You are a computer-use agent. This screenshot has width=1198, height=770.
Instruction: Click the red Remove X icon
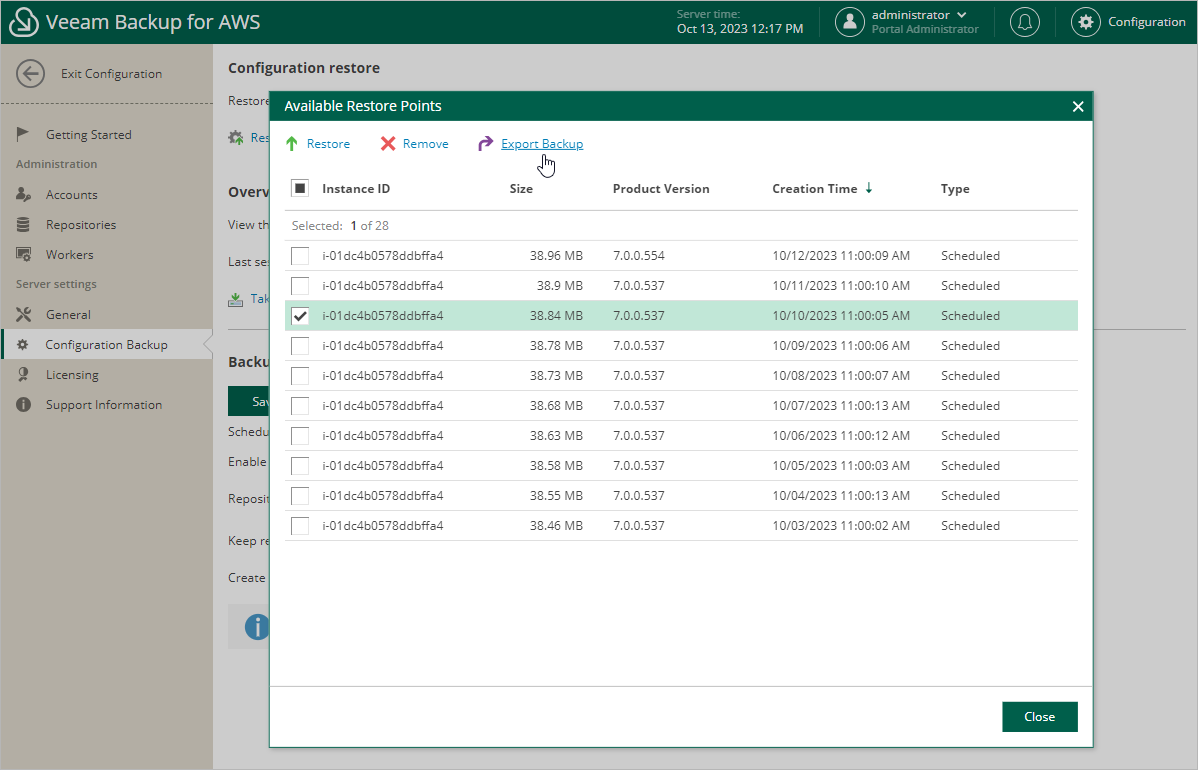pos(388,144)
